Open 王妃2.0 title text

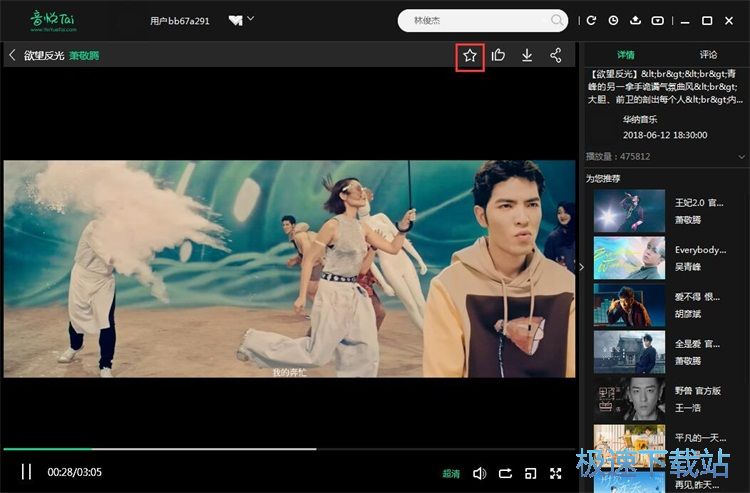coord(699,203)
